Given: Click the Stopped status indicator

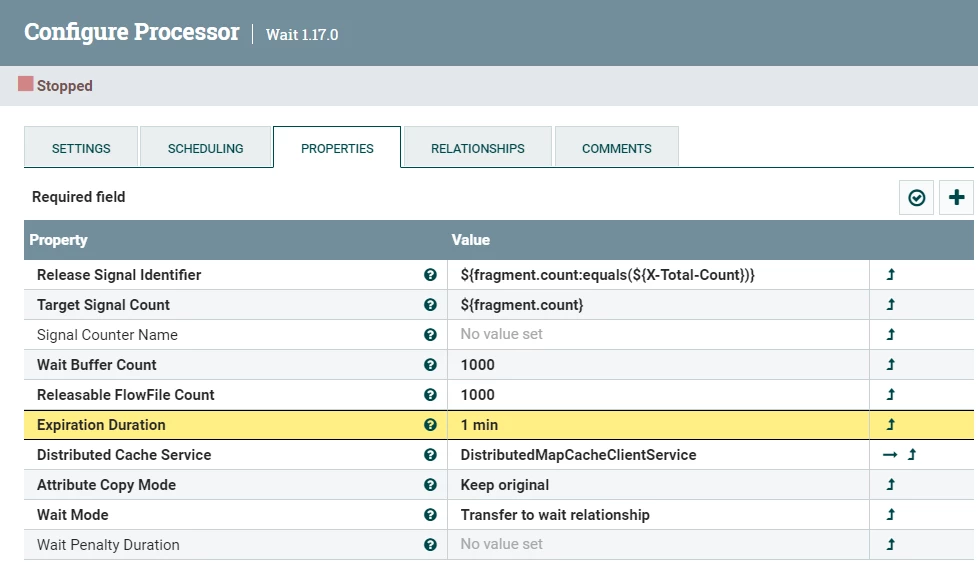Looking at the screenshot, I should click(56, 85).
